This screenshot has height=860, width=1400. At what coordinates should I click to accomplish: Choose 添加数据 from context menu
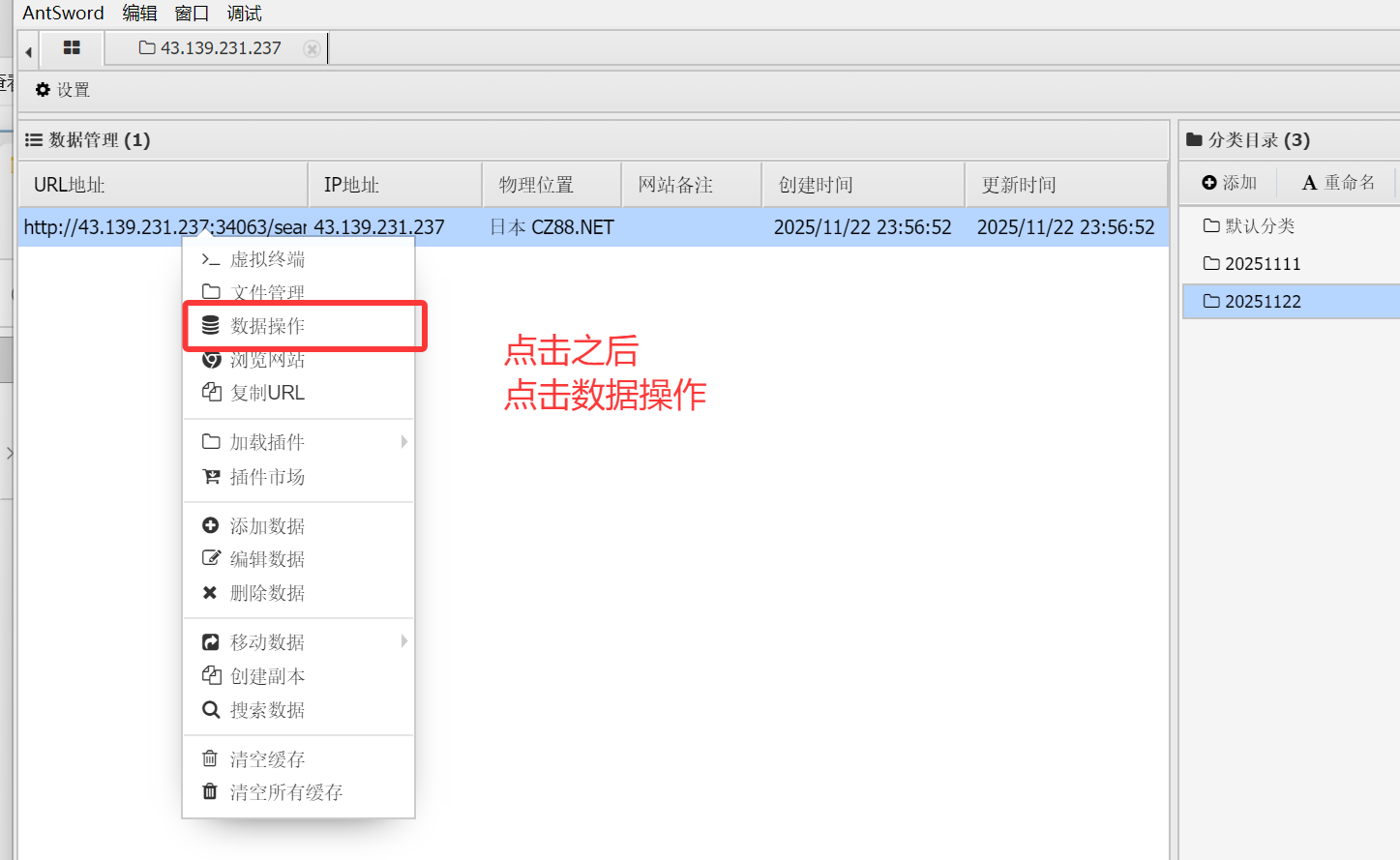coord(299,526)
